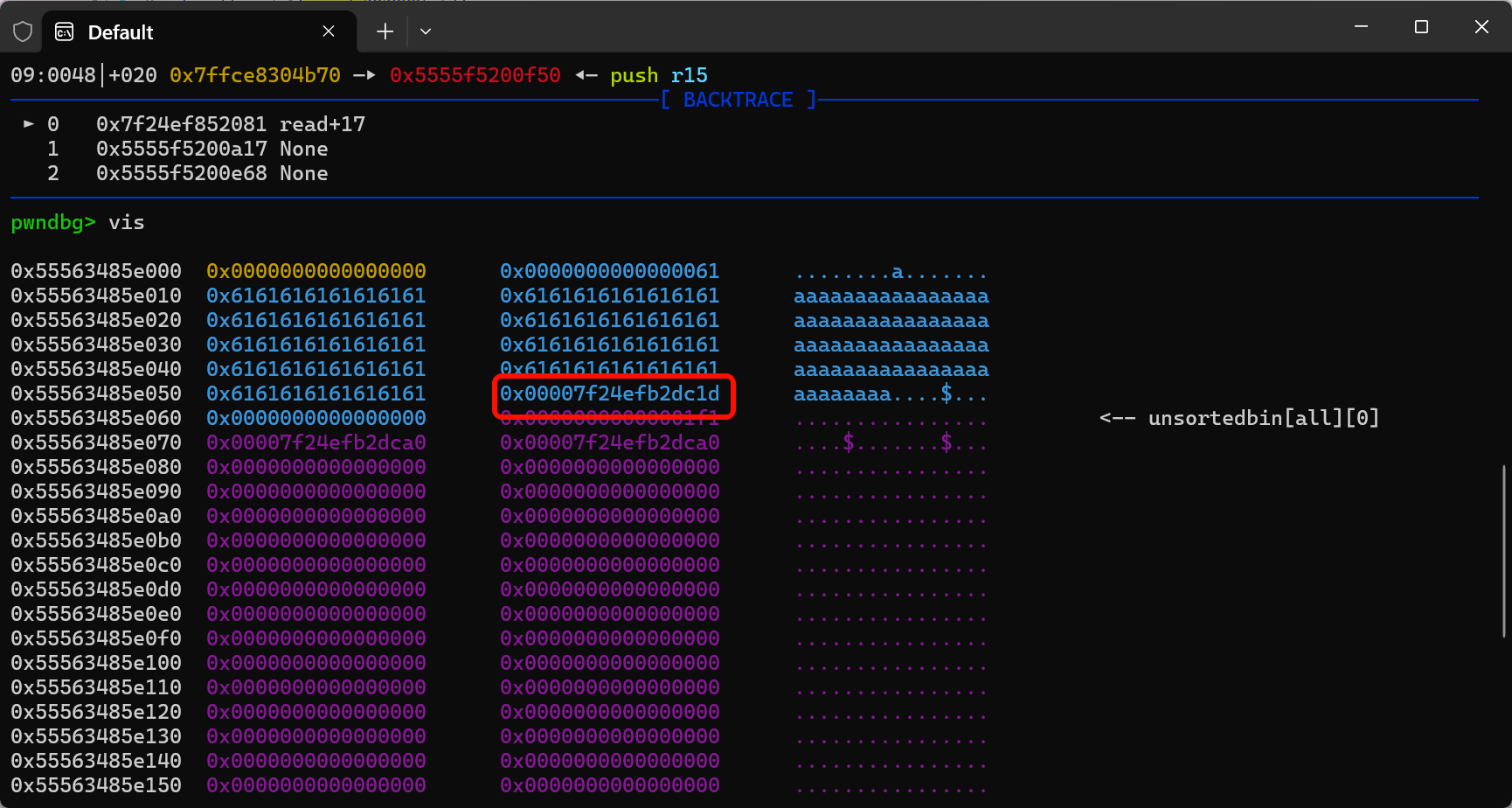
Task: Click the shield icon in the title bar
Action: [x=23, y=32]
